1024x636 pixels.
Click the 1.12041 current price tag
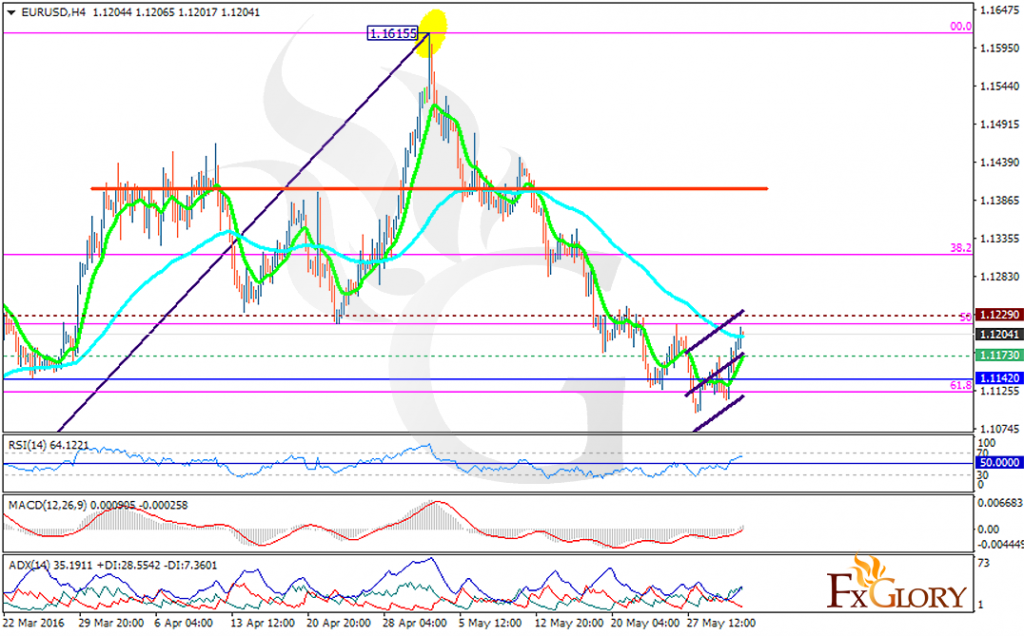(998, 334)
